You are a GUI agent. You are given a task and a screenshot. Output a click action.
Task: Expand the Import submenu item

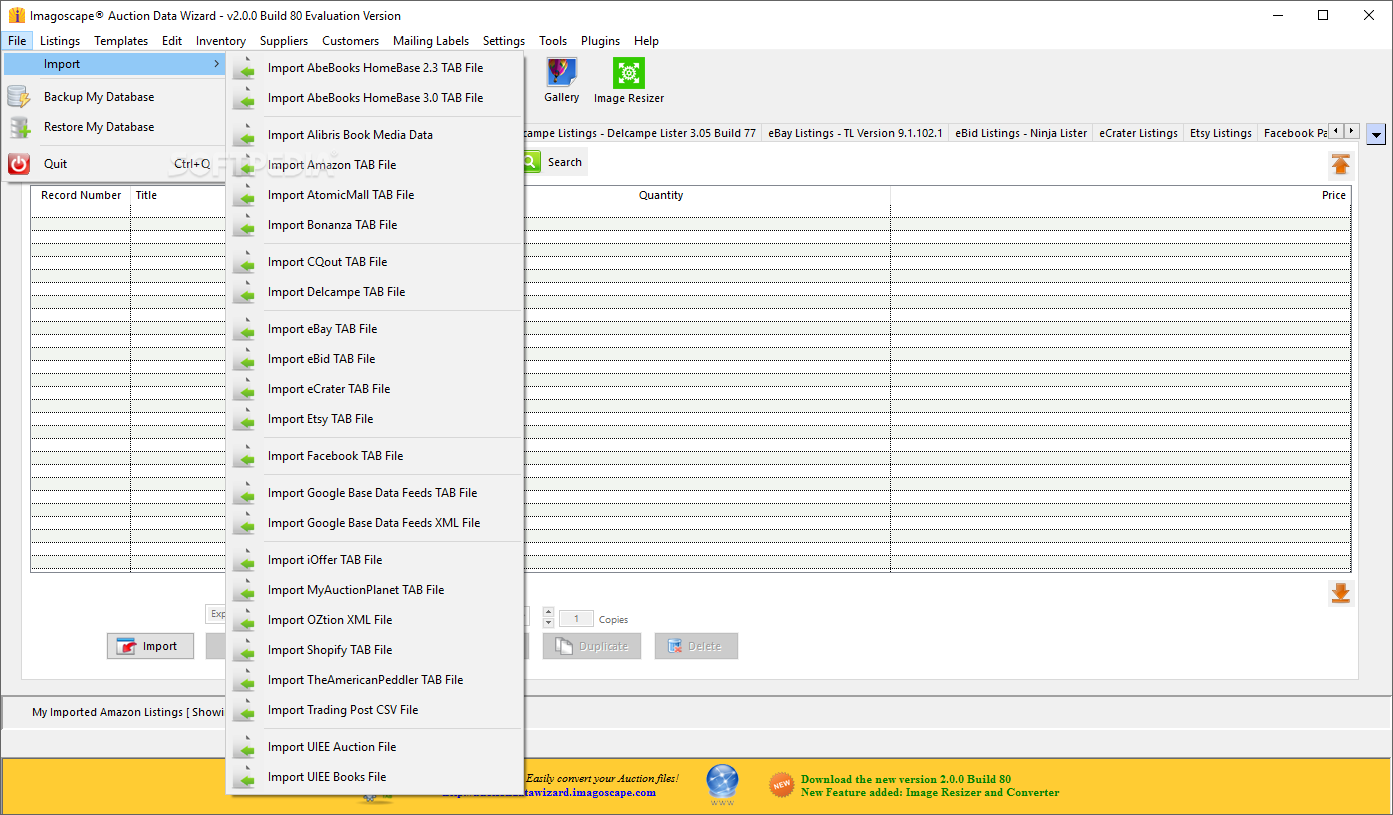tap(115, 64)
